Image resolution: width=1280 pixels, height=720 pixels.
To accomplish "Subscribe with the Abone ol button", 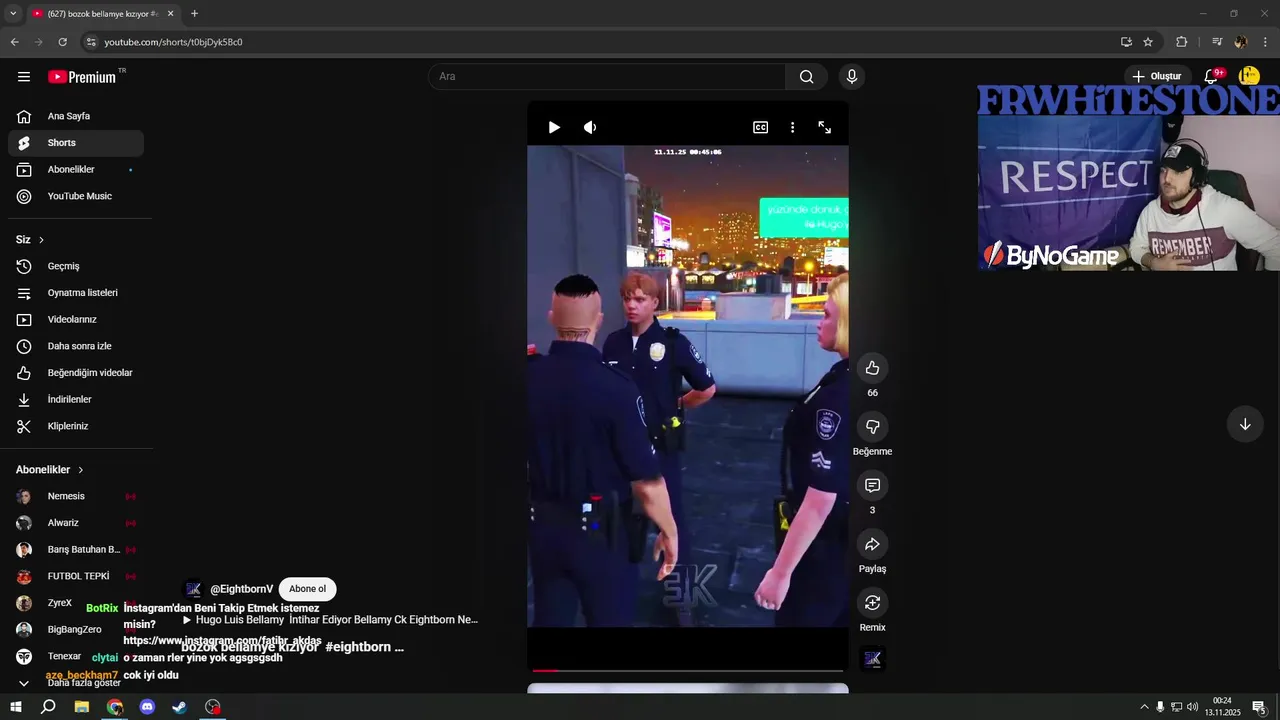I will (x=307, y=589).
